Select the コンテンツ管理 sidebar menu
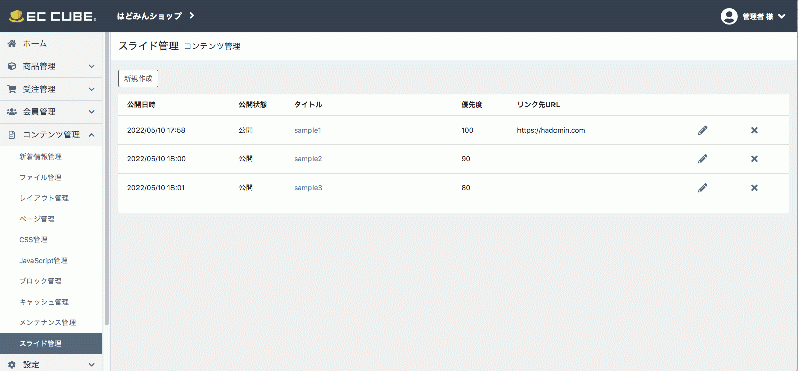This screenshot has width=798, height=371. 51,135
